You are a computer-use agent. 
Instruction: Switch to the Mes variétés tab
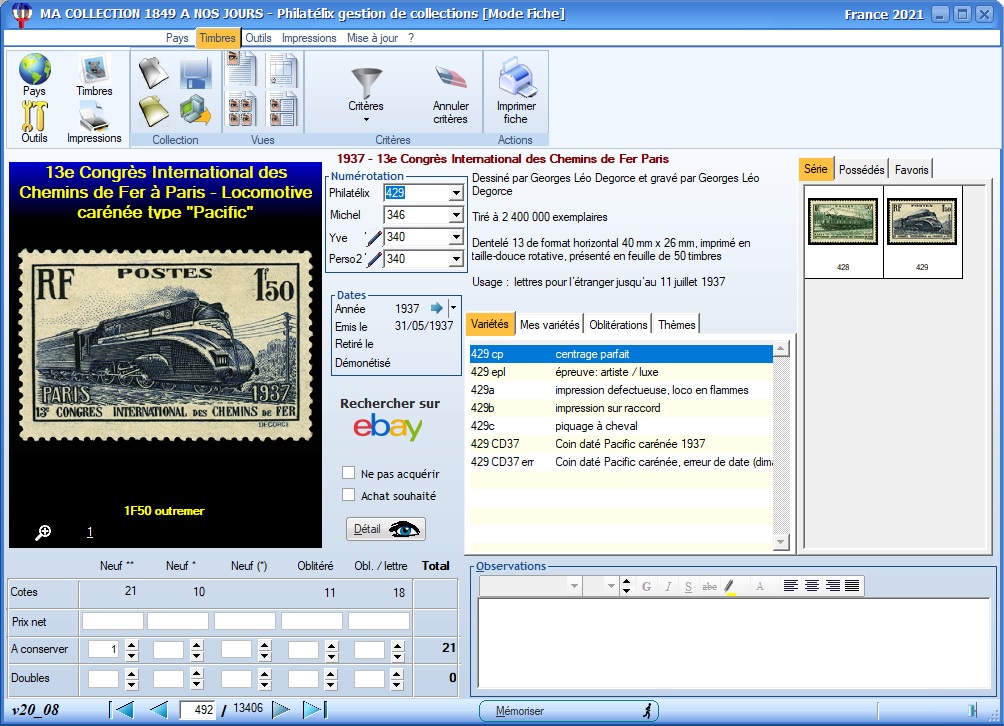pos(549,325)
